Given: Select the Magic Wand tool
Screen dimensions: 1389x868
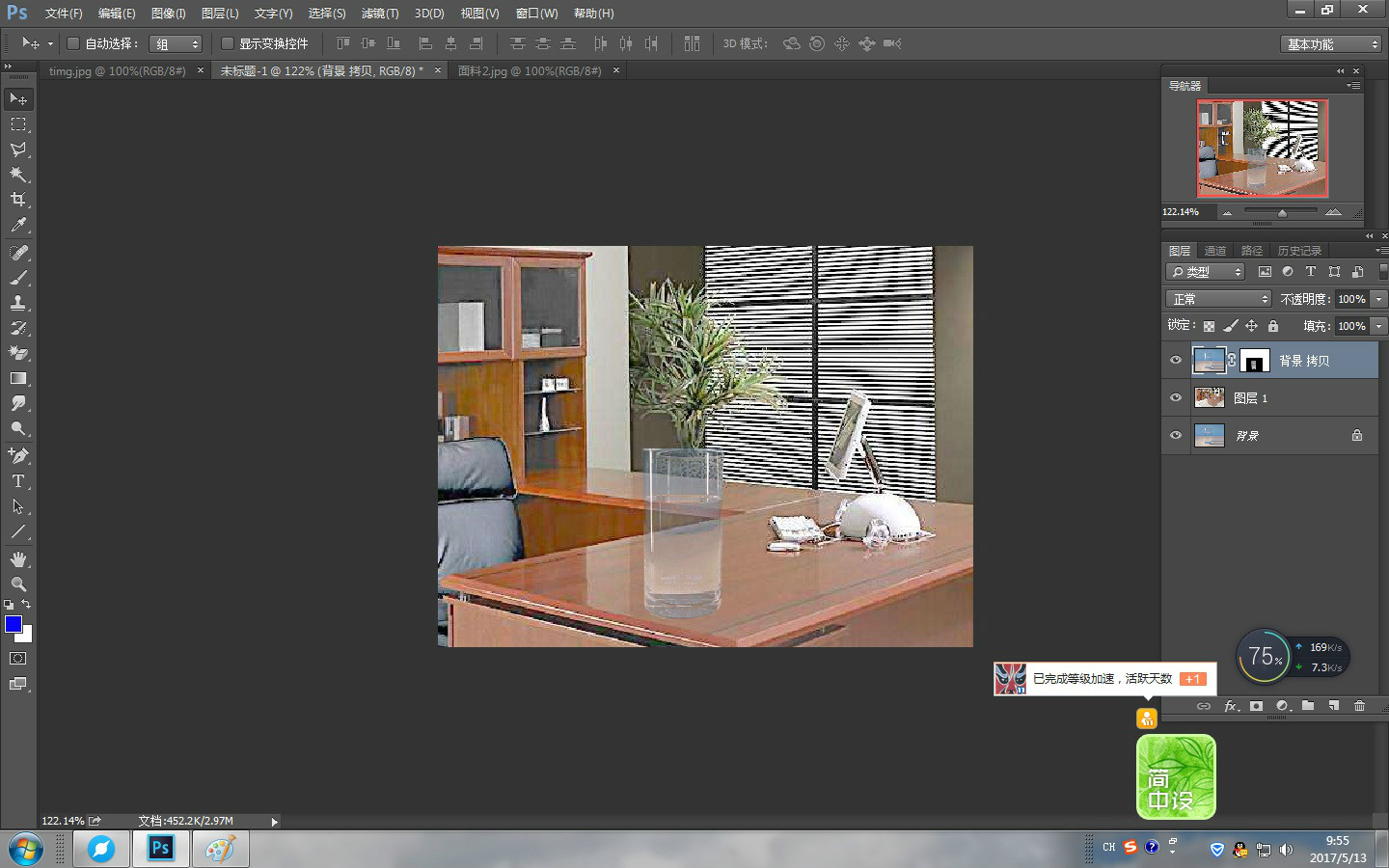Looking at the screenshot, I should click(18, 175).
